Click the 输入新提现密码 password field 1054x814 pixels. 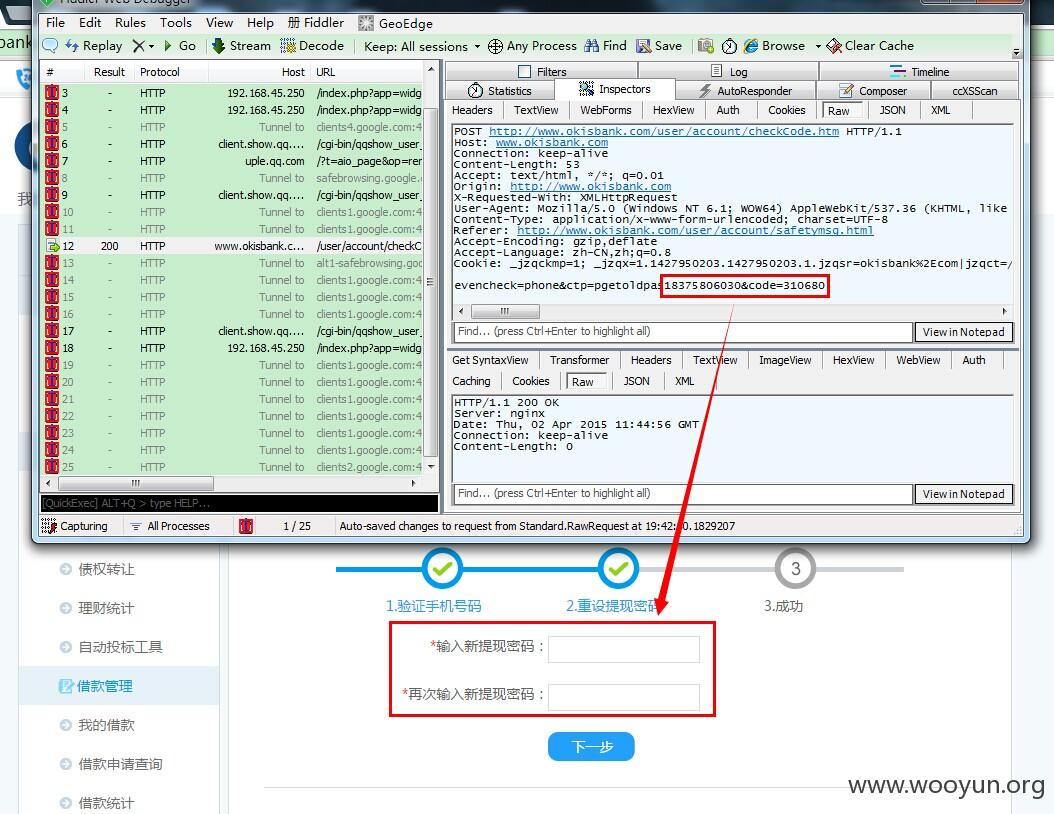coord(624,649)
